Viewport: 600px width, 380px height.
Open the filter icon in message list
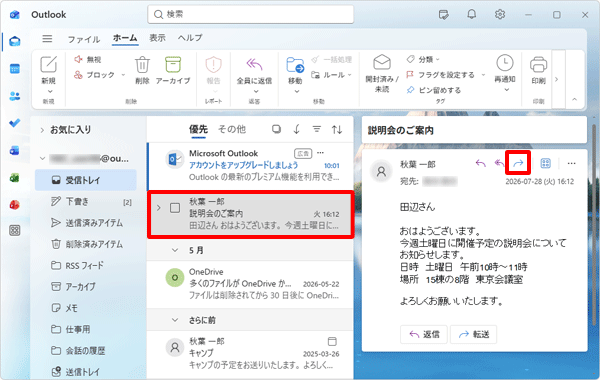(316, 129)
